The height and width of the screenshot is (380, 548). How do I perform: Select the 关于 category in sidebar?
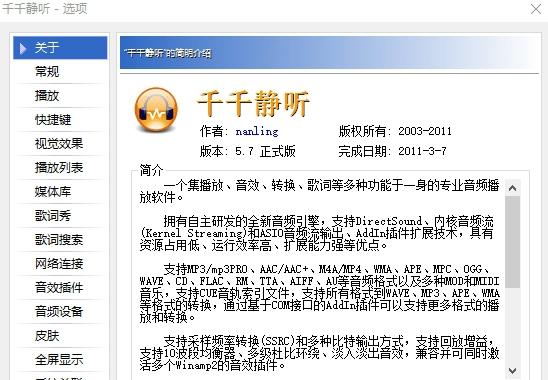tap(60, 48)
